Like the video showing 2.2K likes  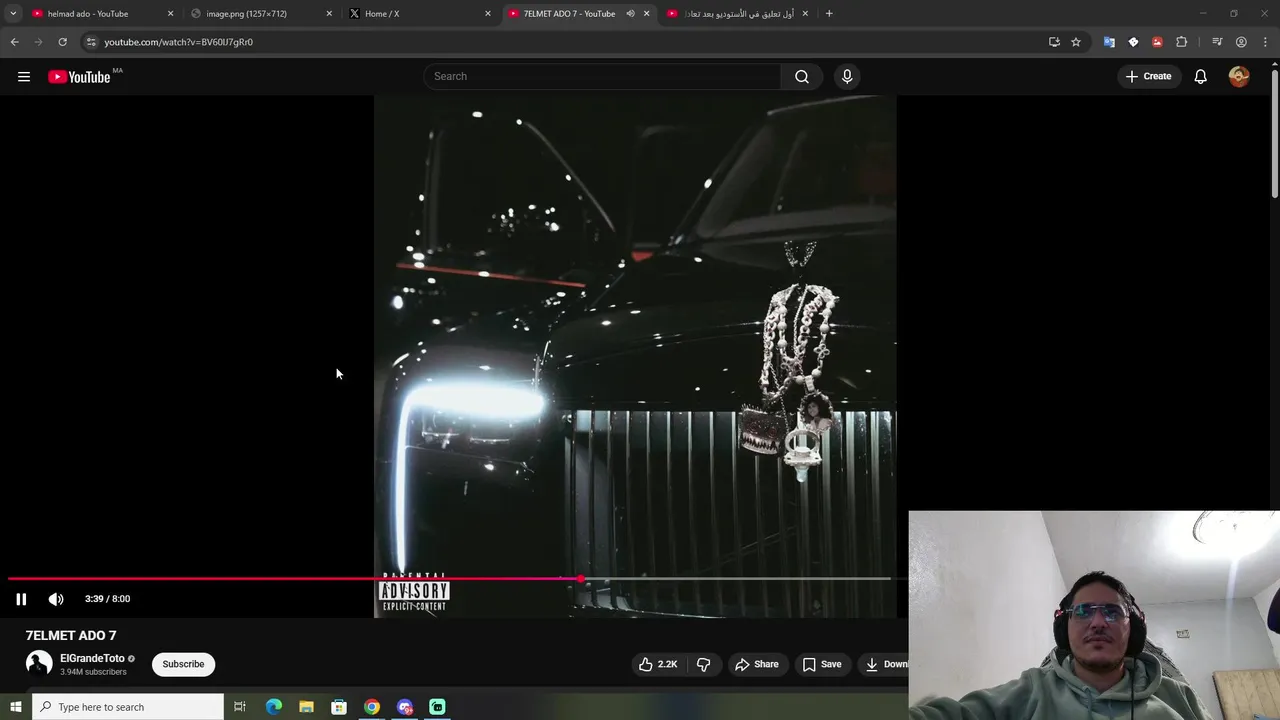(658, 664)
